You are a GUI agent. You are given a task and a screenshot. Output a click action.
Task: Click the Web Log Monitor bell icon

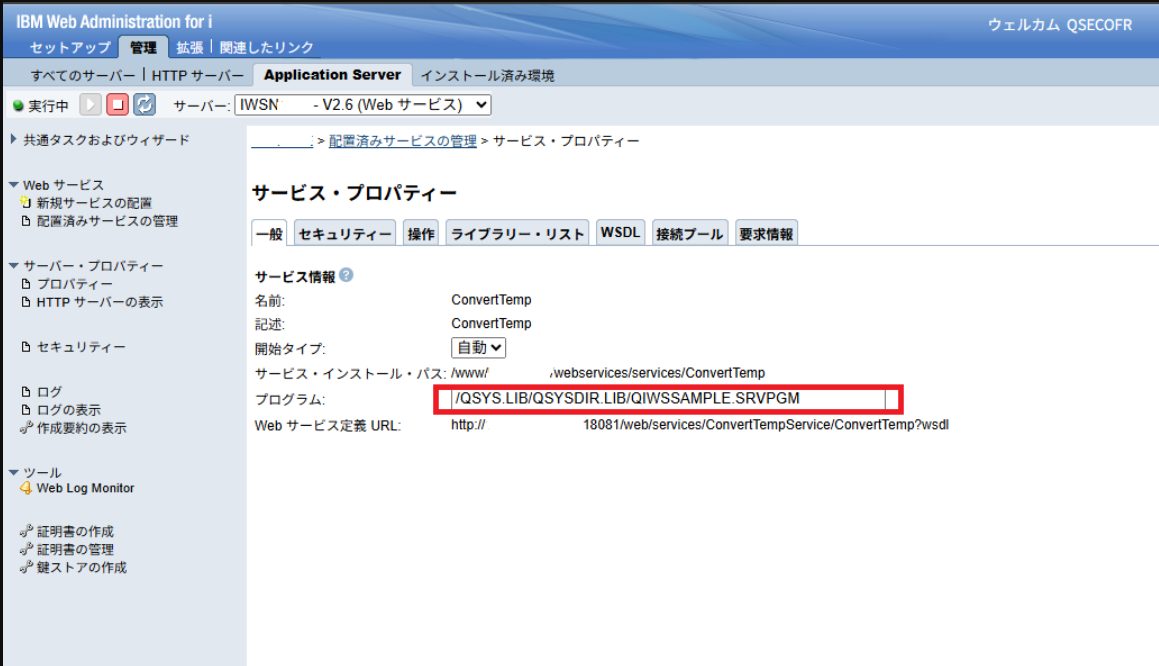pos(26,488)
